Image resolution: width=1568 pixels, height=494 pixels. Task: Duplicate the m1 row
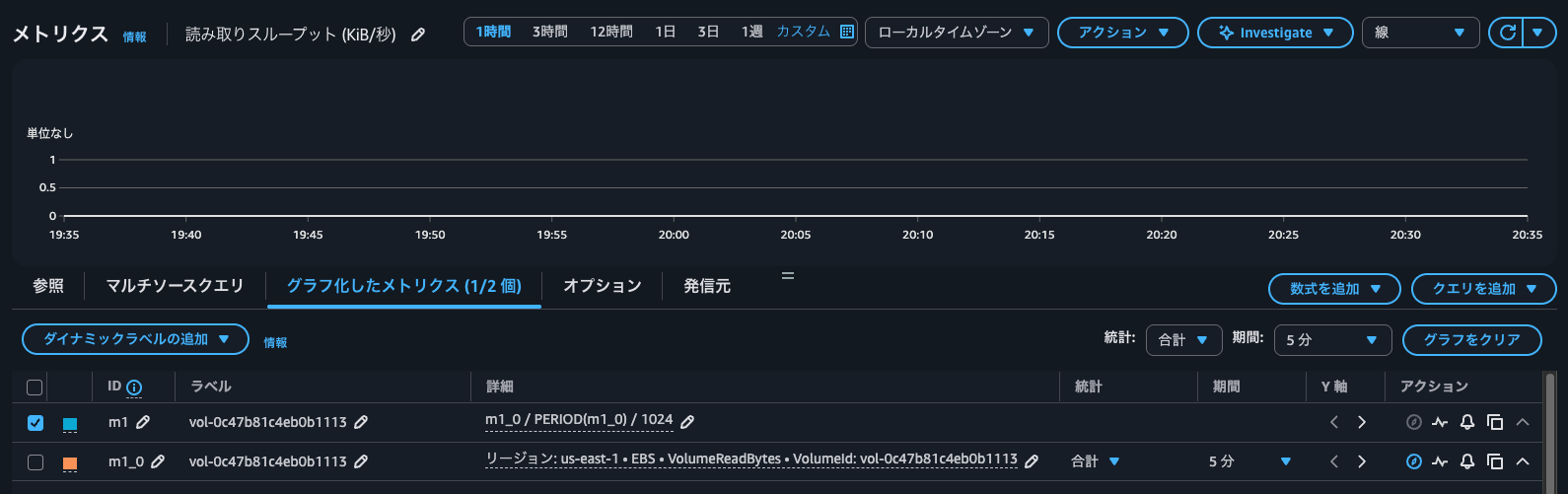[1495, 422]
